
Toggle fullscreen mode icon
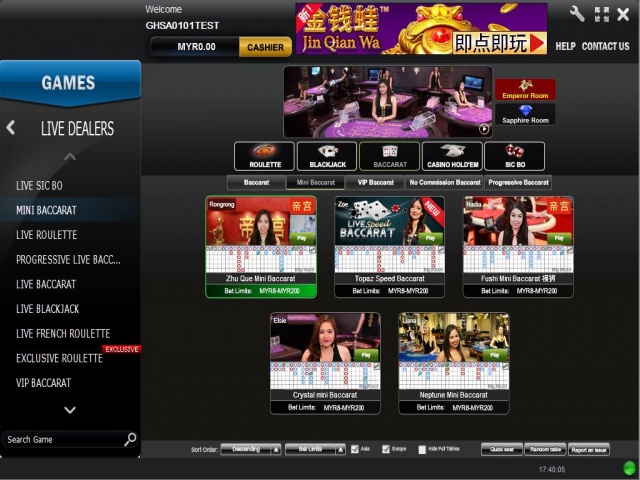601,14
